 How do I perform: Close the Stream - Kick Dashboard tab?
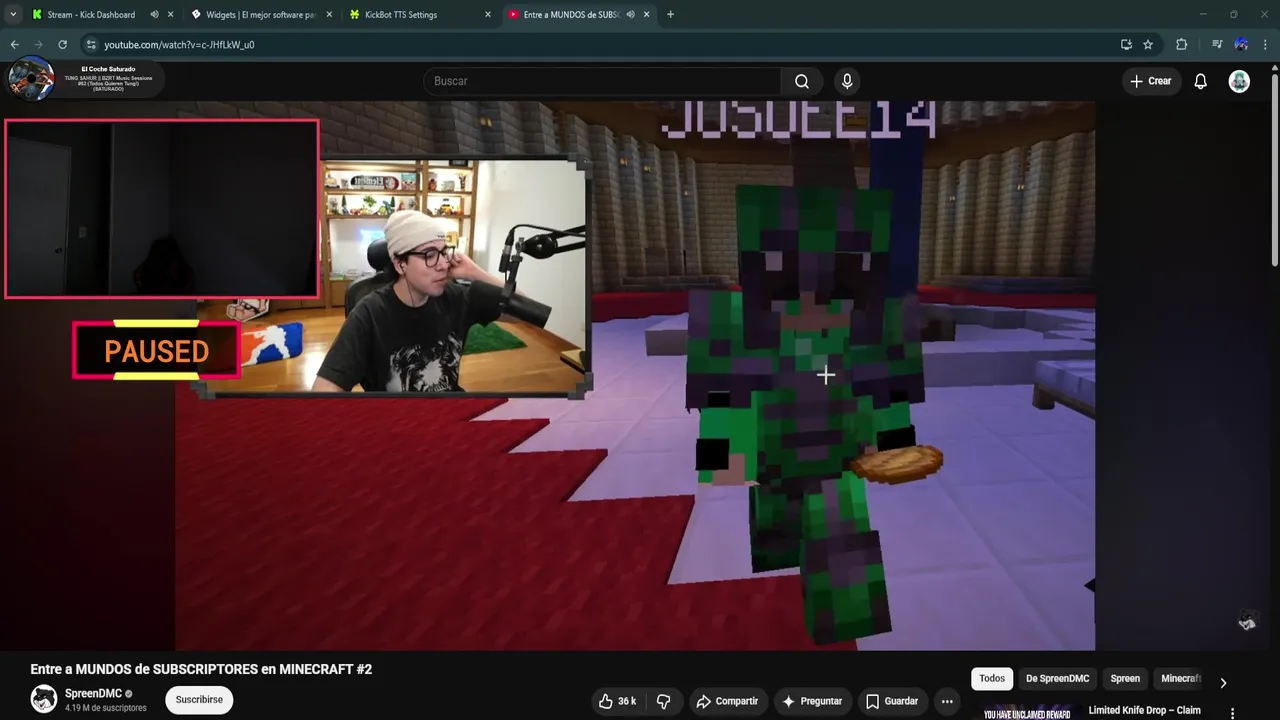[170, 14]
